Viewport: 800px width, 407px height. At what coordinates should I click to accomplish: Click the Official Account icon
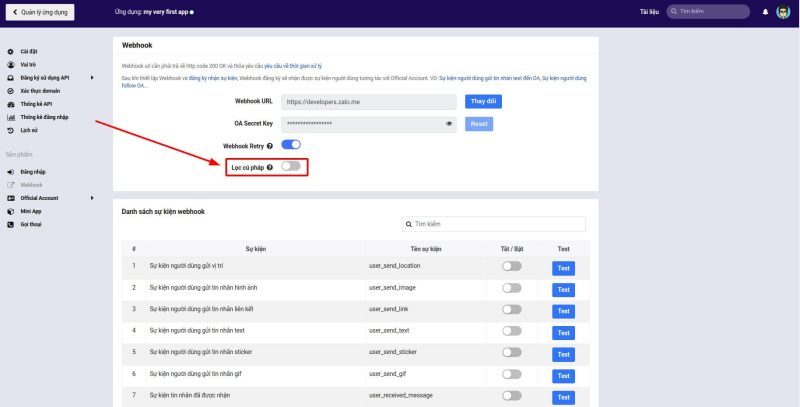click(x=11, y=198)
